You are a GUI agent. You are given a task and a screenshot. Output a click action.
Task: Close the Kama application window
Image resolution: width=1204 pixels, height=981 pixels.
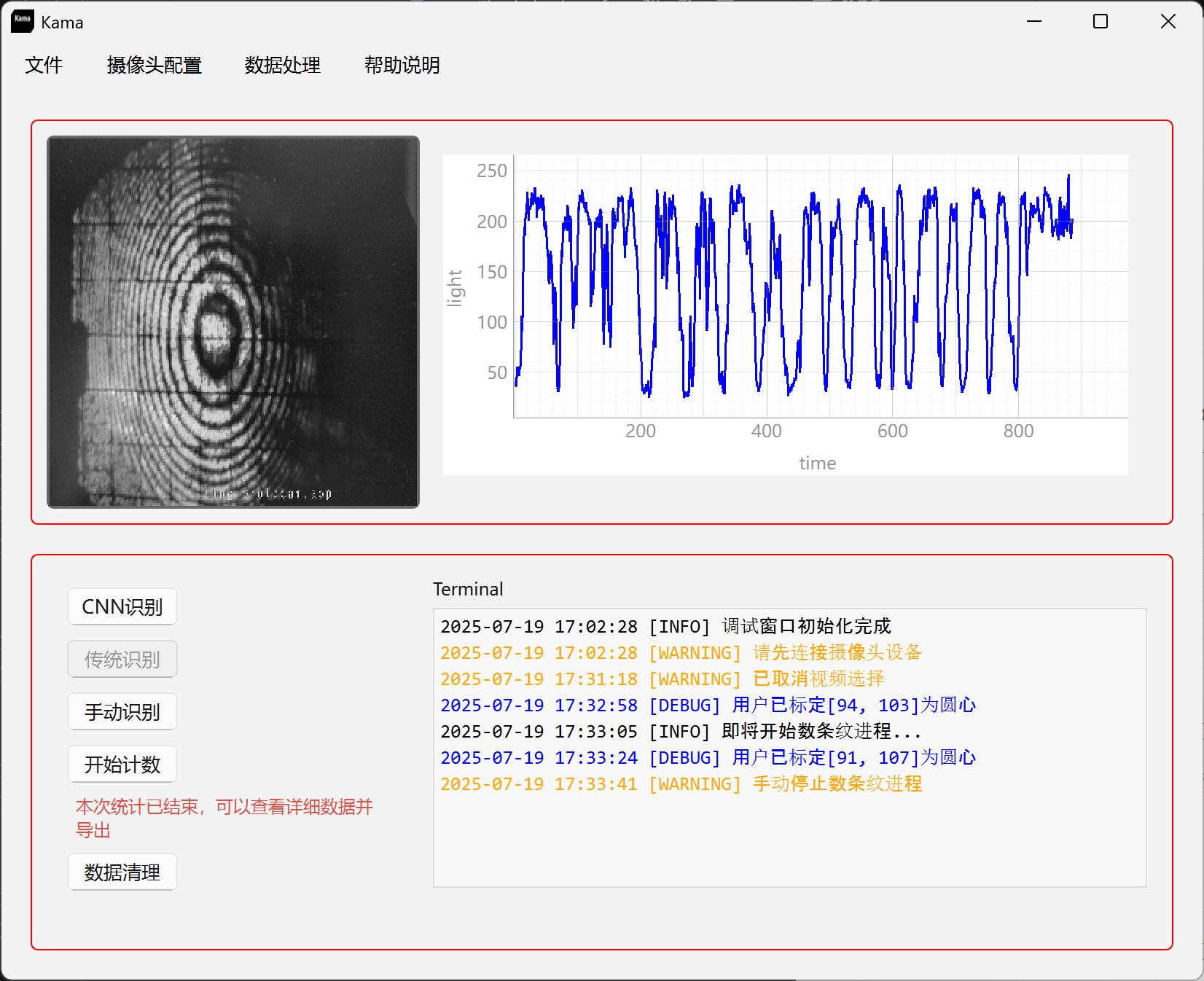pos(1168,22)
